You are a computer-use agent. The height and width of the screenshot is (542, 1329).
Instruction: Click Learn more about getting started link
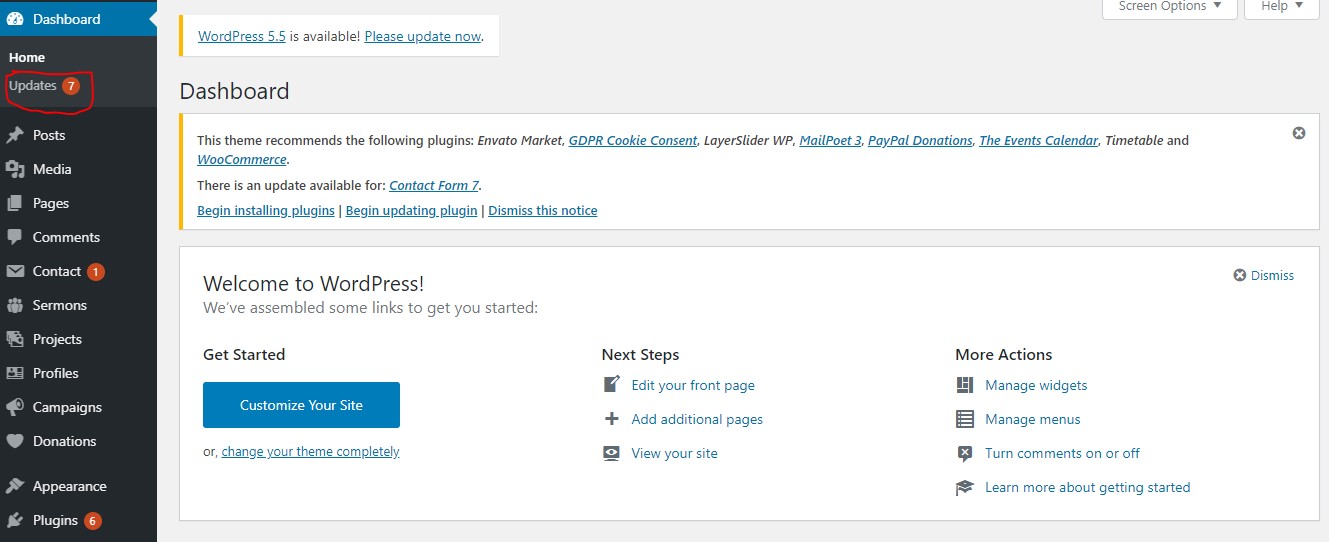(1088, 487)
